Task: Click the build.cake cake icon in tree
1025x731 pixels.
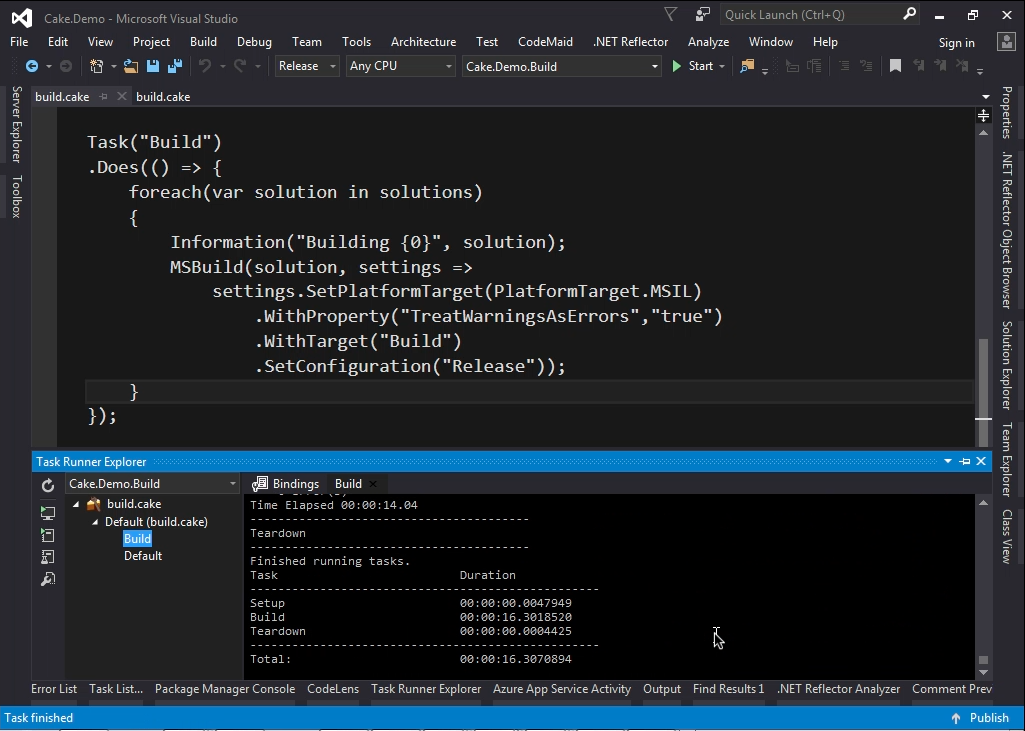Action: pos(94,504)
